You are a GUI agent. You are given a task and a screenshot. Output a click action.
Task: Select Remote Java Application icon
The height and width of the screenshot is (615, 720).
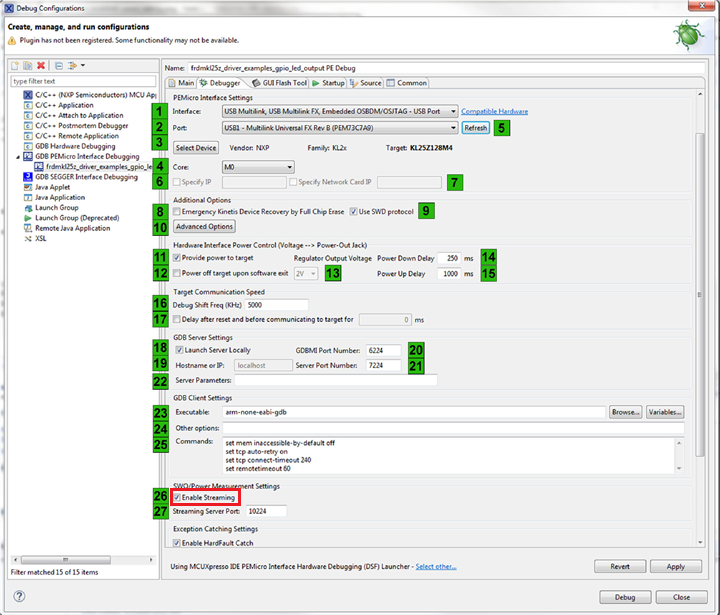tap(28, 228)
